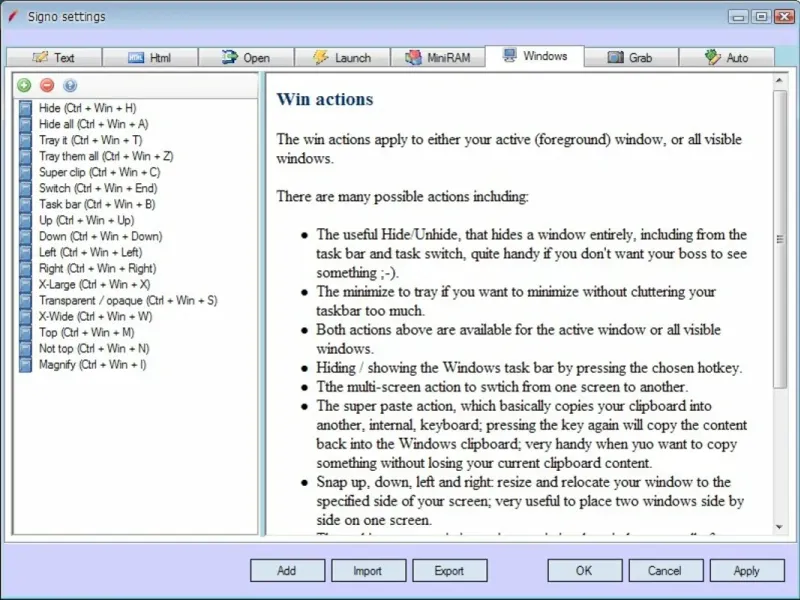Screen dimensions: 800x600
Task: Click the Cancel button
Action: (666, 570)
